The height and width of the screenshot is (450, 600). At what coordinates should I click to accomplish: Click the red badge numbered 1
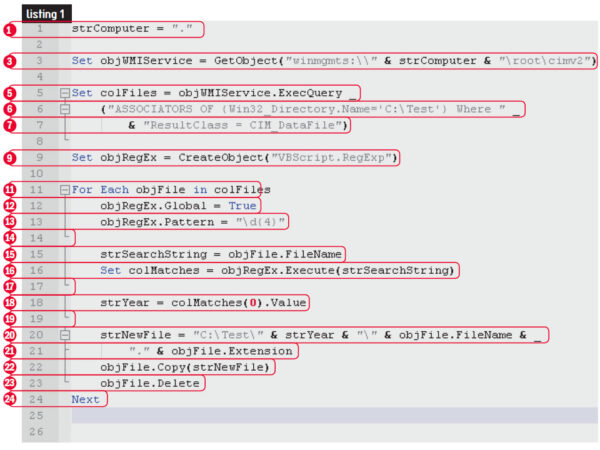(x=9, y=30)
